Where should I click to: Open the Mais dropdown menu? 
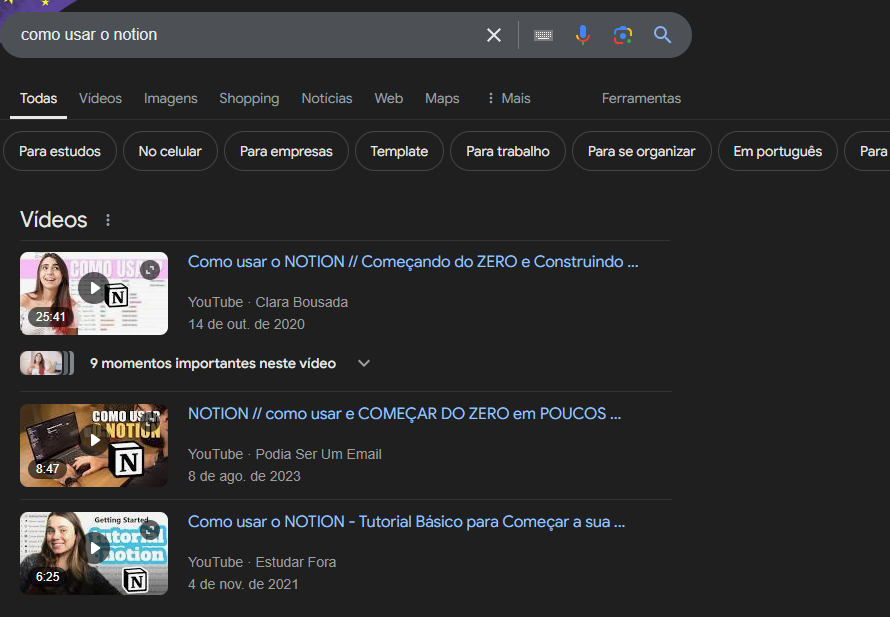tap(508, 98)
